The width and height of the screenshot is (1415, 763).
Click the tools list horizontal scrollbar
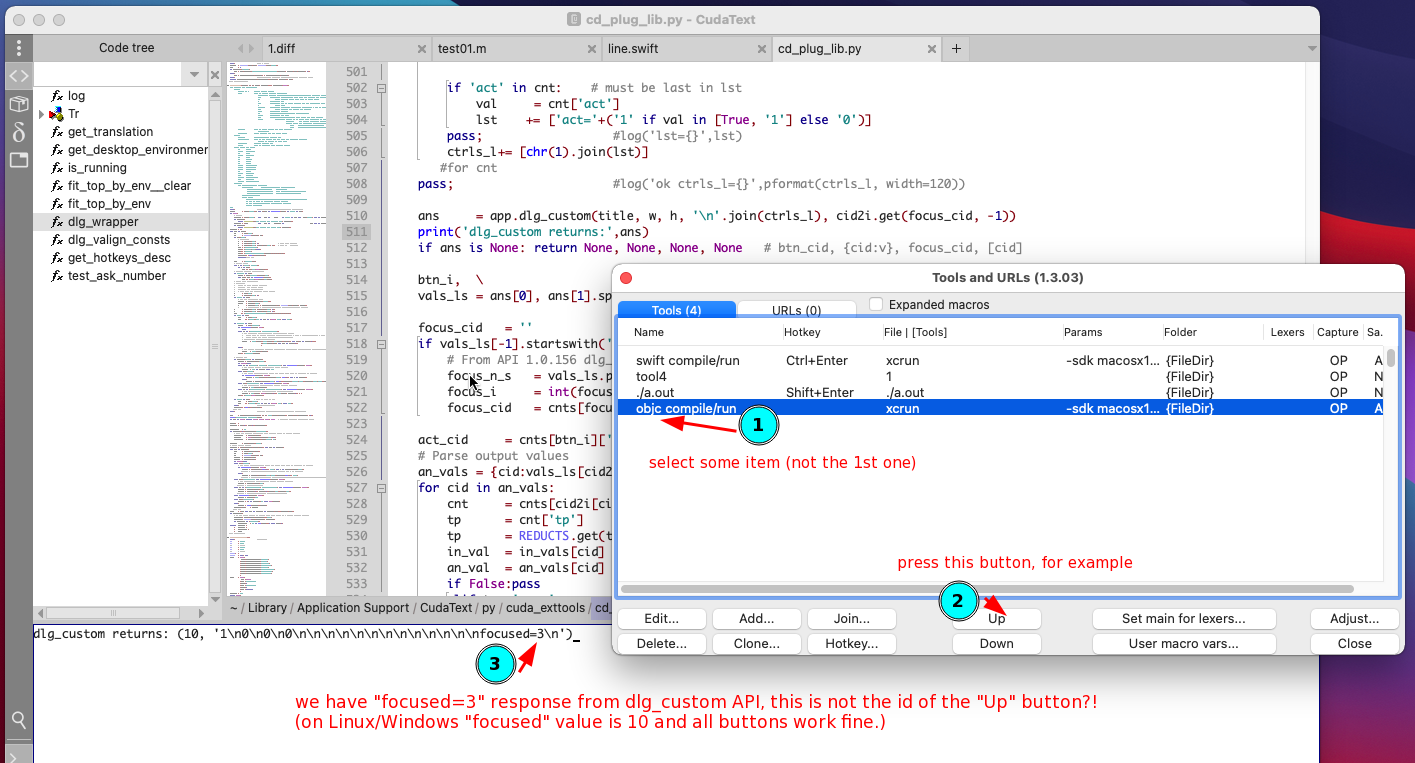[987, 589]
